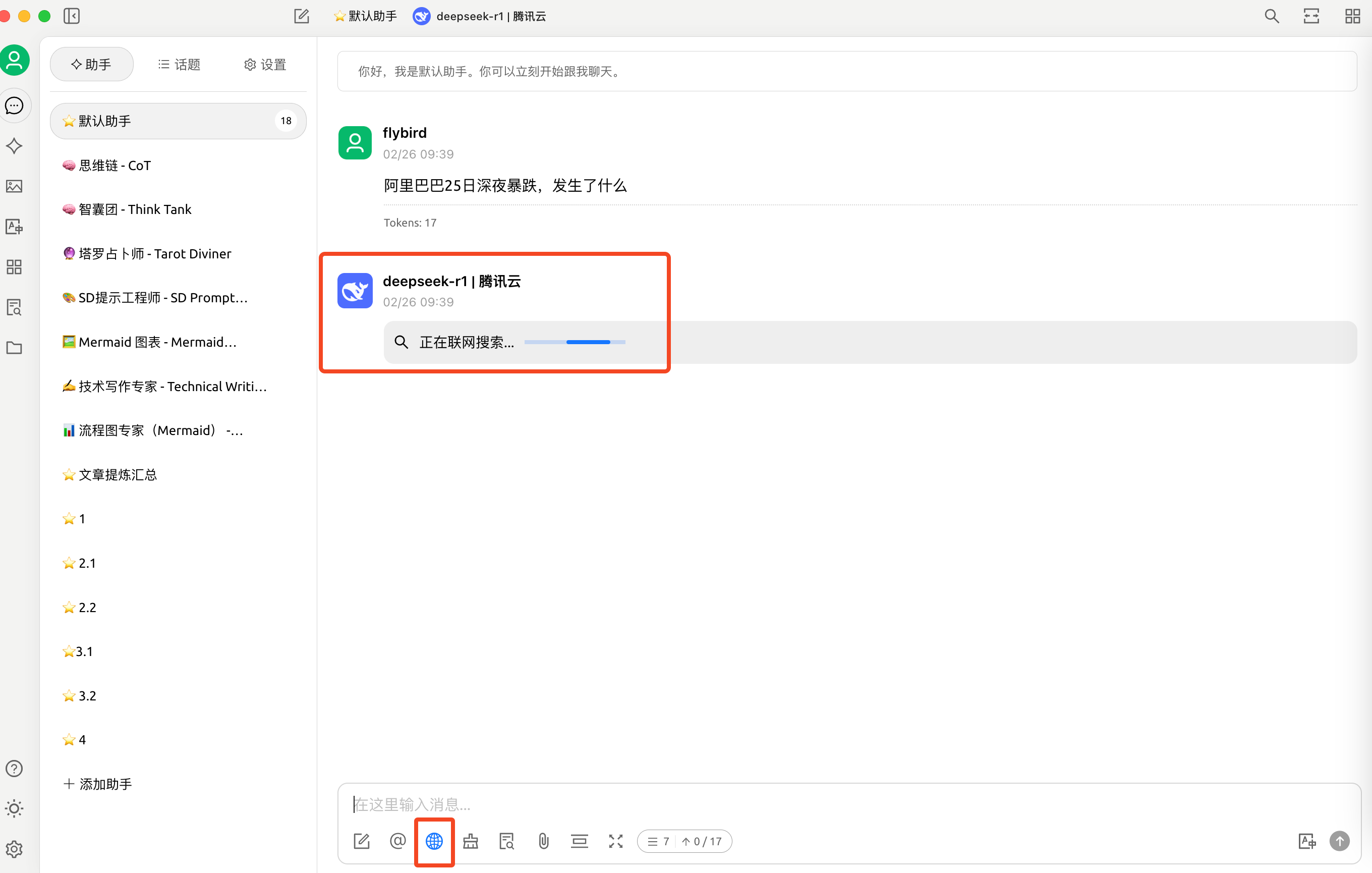The image size is (1372, 873).
Task: Open the default assistant selector in header
Action: [x=365, y=16]
